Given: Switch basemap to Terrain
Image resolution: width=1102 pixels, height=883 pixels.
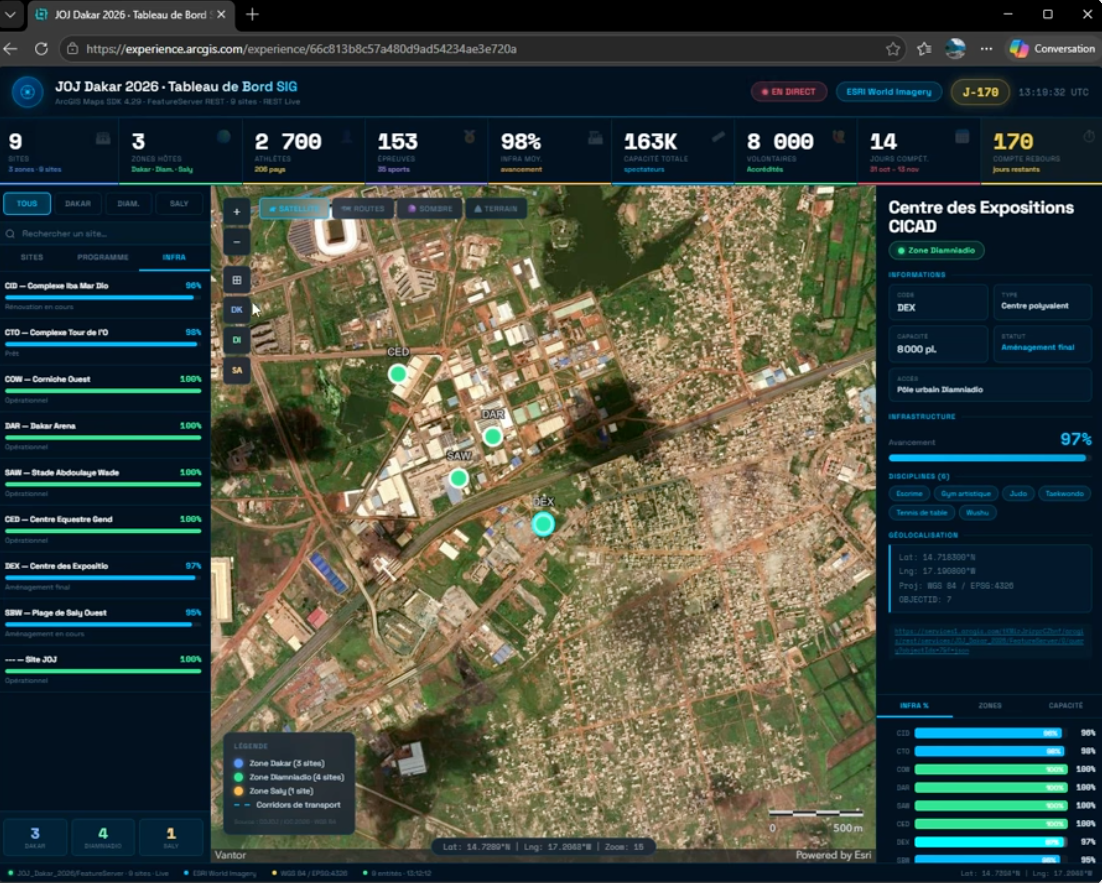Looking at the screenshot, I should coord(496,209).
